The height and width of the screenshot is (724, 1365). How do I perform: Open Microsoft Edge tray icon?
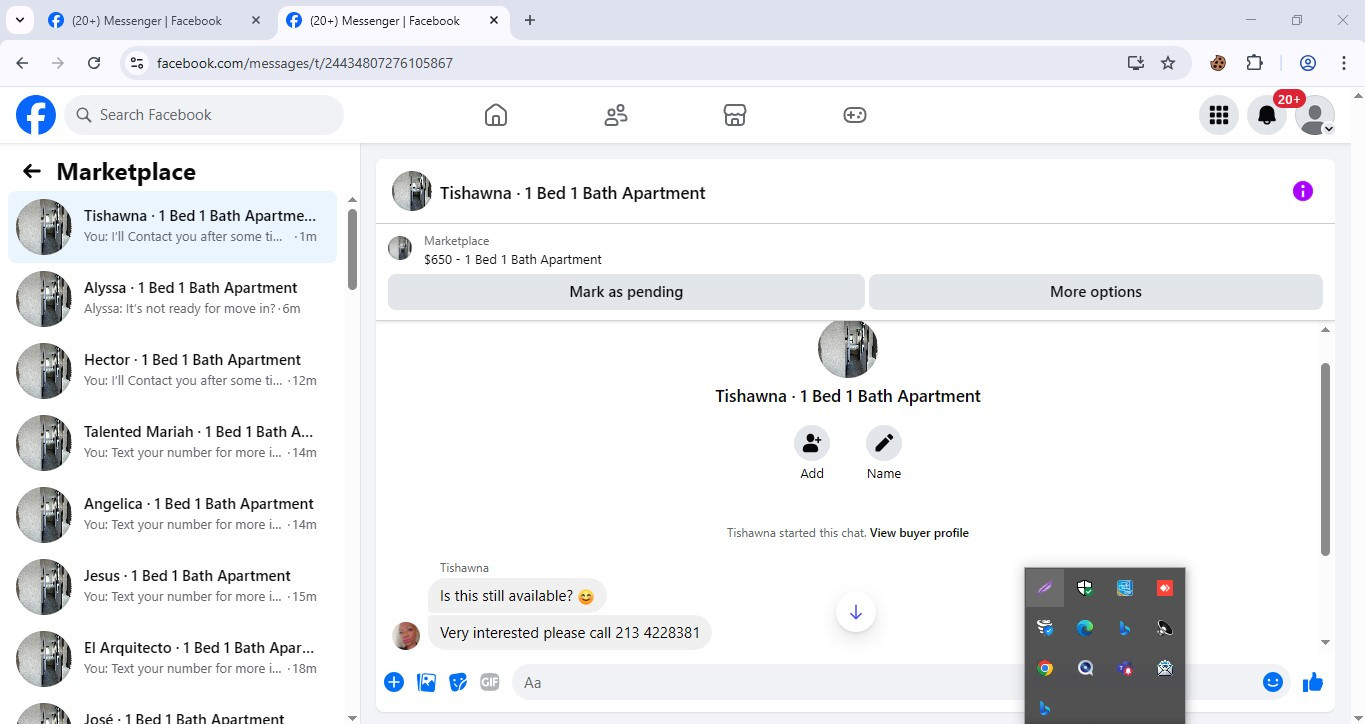click(1085, 628)
